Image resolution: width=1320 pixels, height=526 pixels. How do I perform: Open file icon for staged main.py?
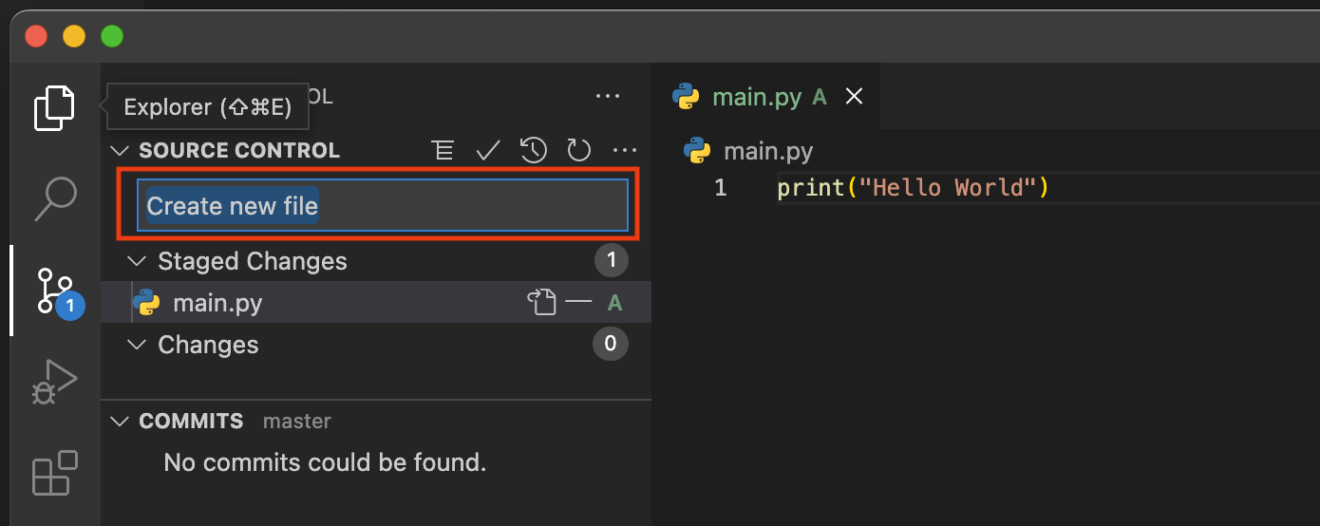pos(541,302)
